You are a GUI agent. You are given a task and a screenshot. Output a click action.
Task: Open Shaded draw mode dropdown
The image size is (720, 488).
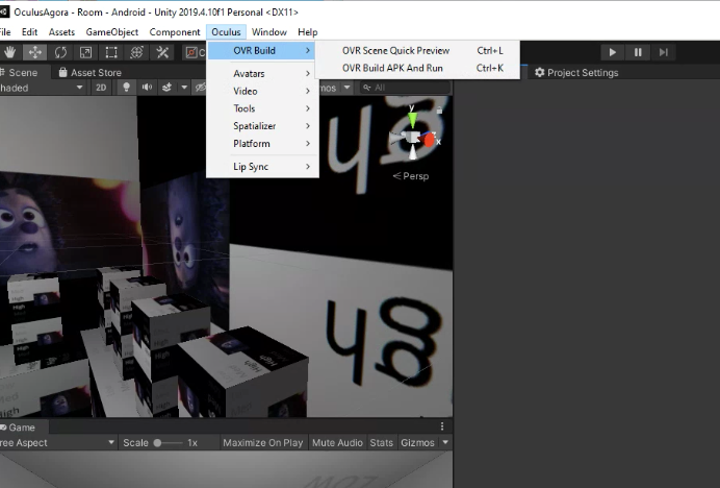(42, 88)
